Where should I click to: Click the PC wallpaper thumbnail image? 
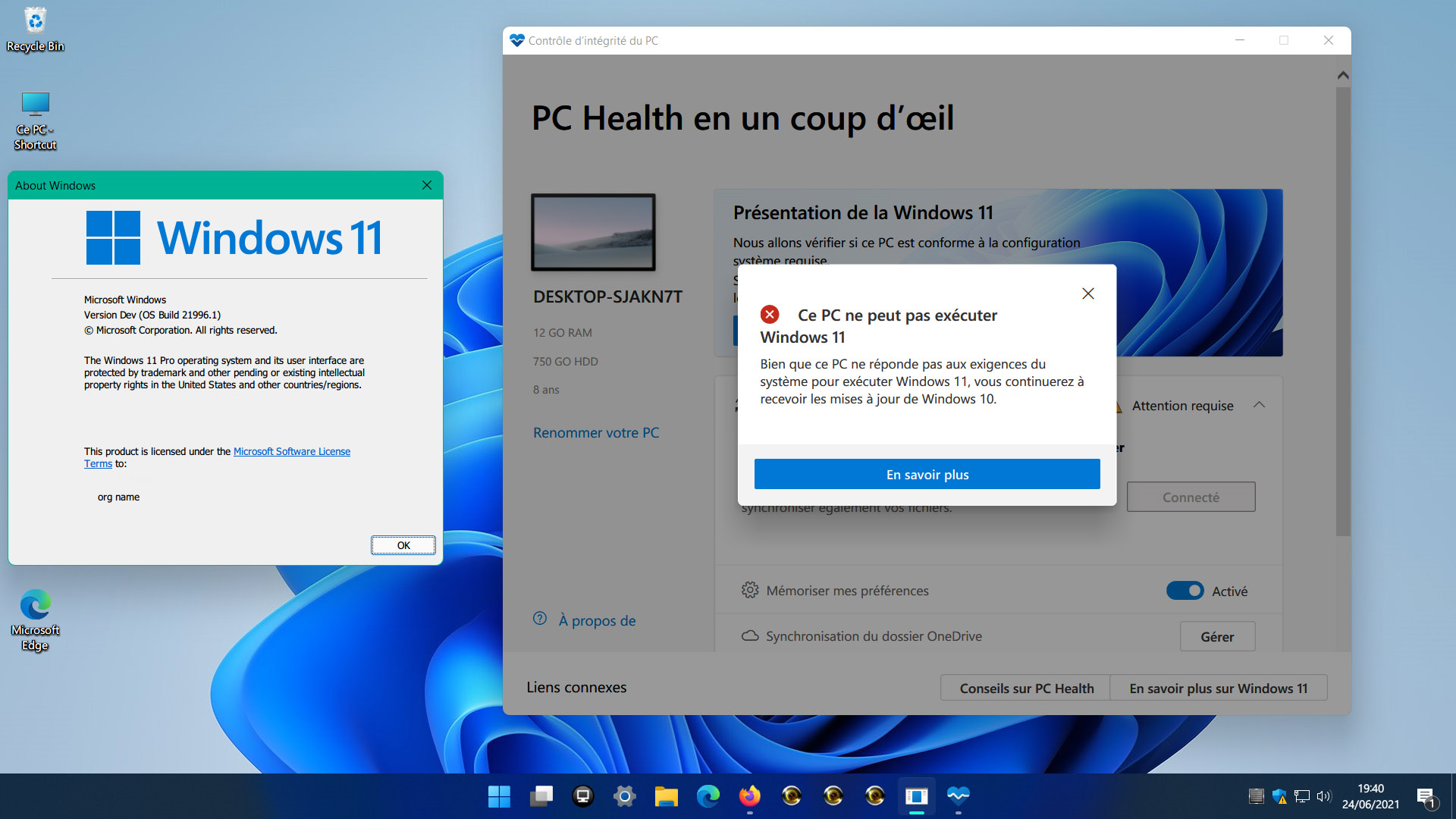click(593, 232)
